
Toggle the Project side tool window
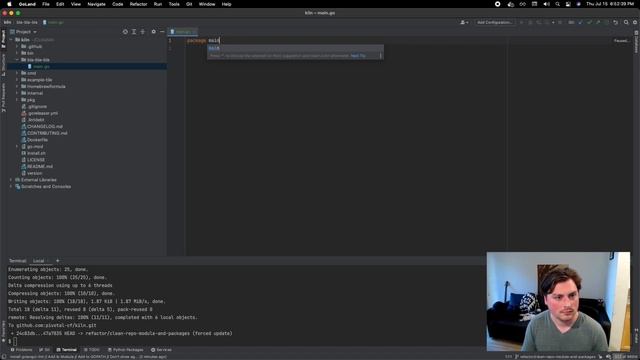tap(3, 39)
